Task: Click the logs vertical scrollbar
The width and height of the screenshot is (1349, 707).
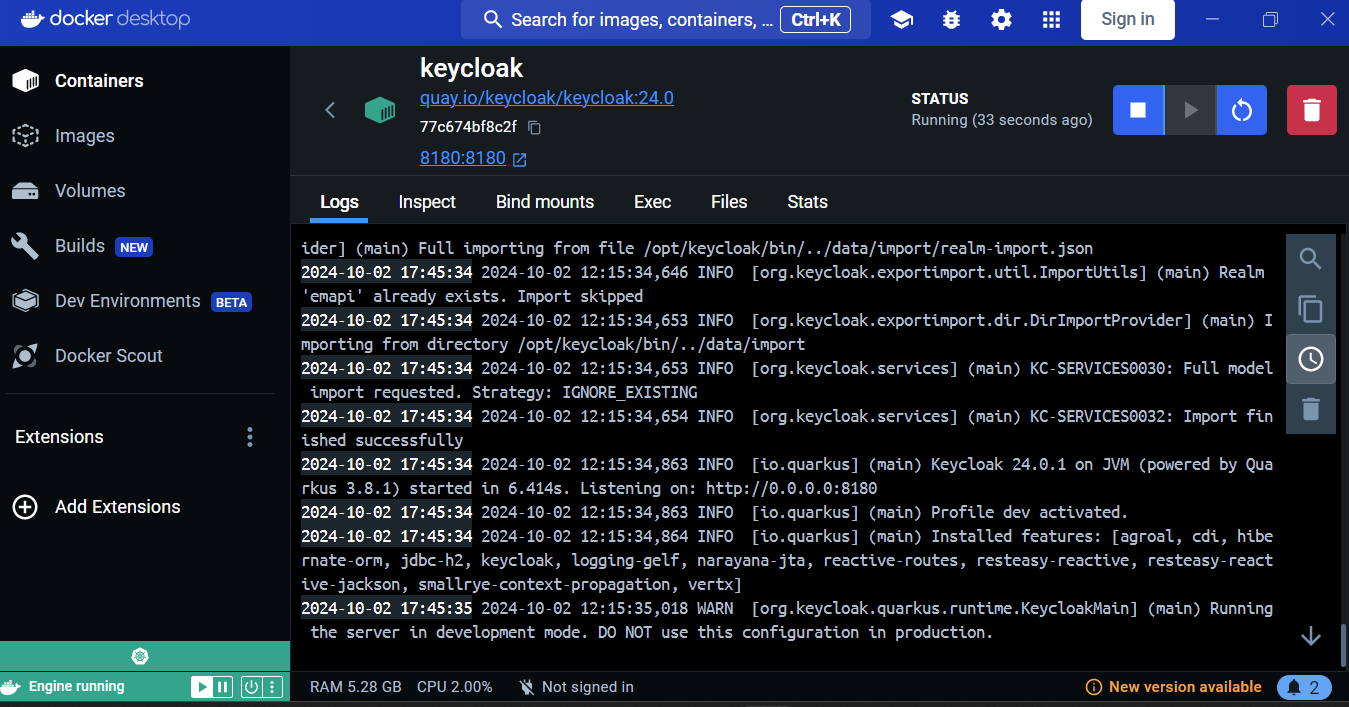Action: point(1344,644)
